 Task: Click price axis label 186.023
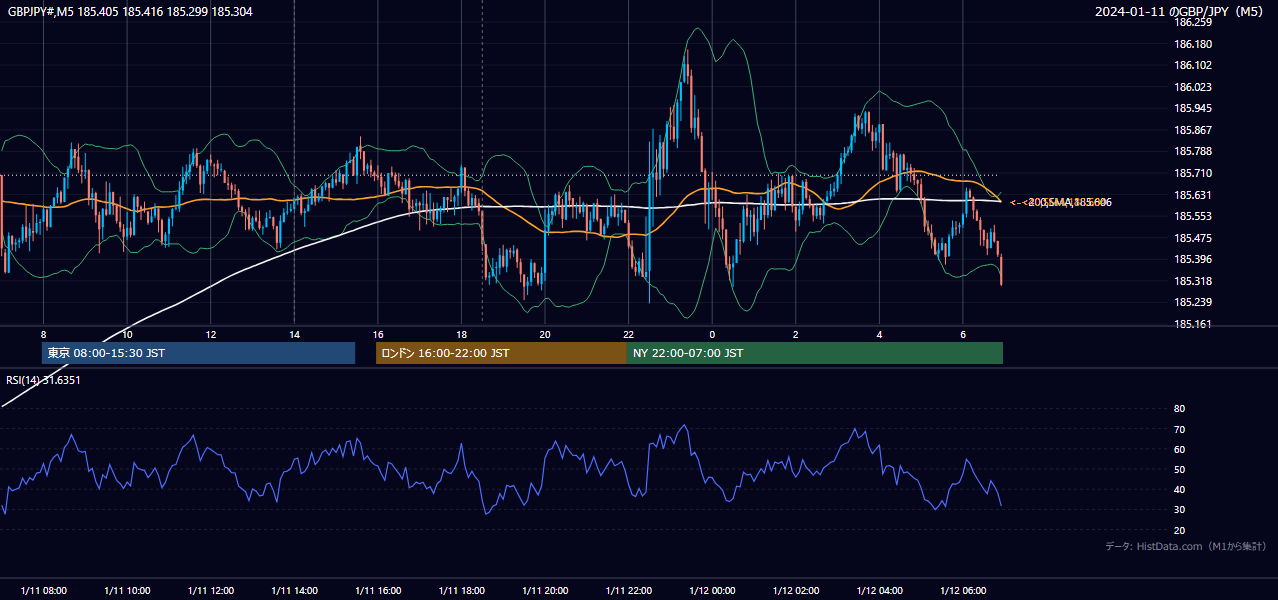1192,87
